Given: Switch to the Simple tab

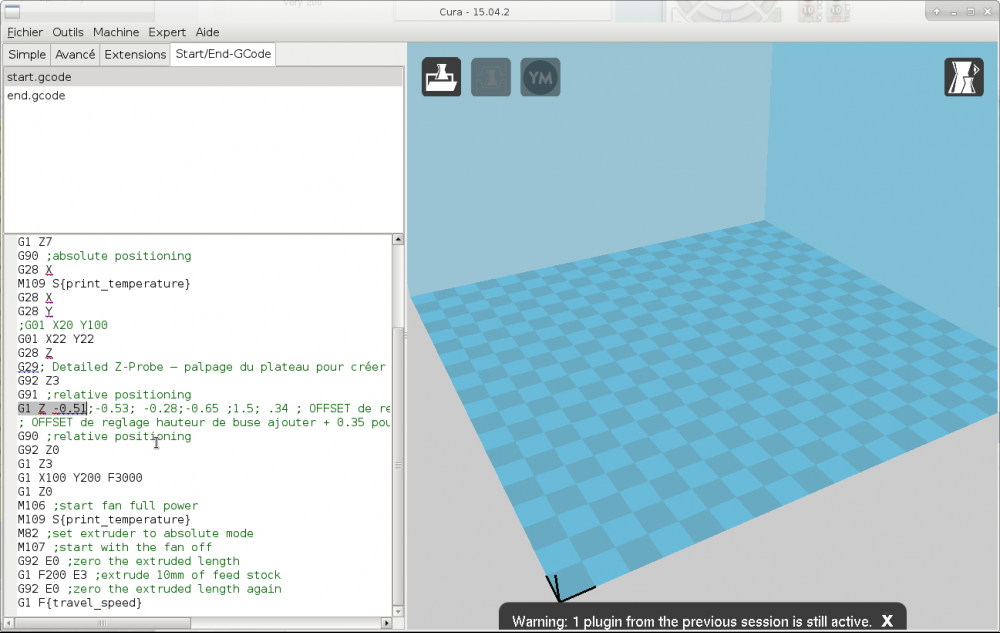Looking at the screenshot, I should [x=27, y=54].
